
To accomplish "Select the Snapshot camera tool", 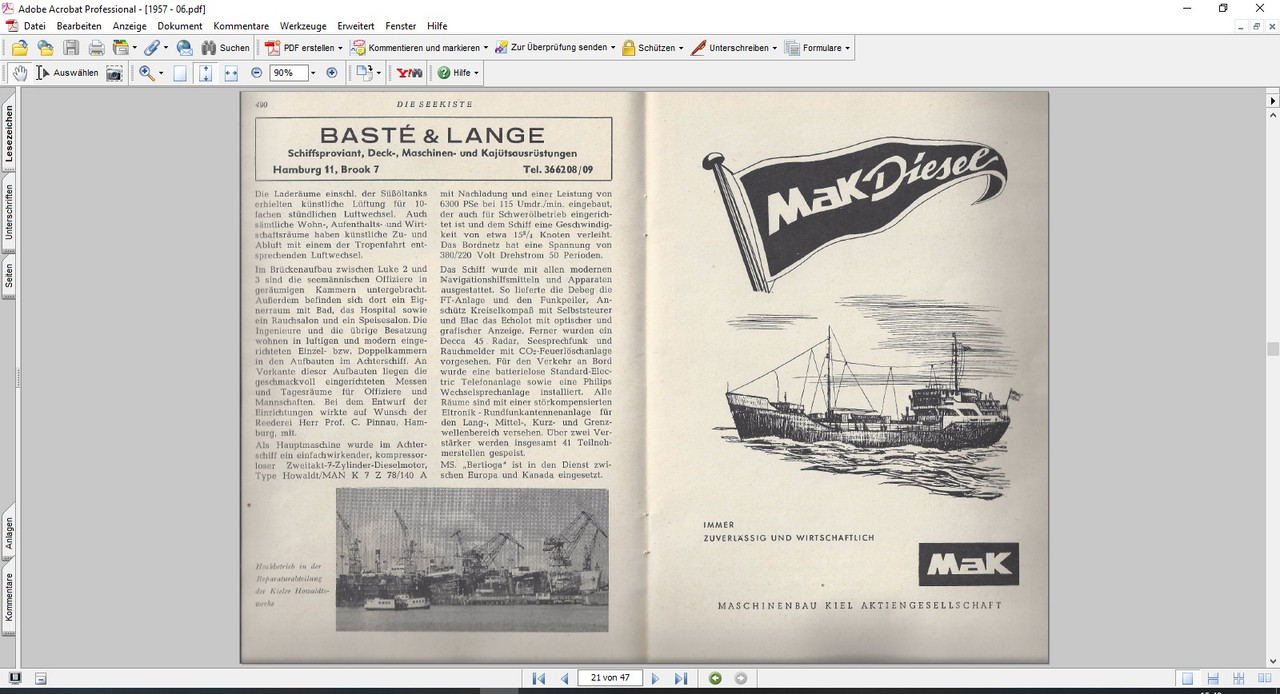I will [x=115, y=73].
